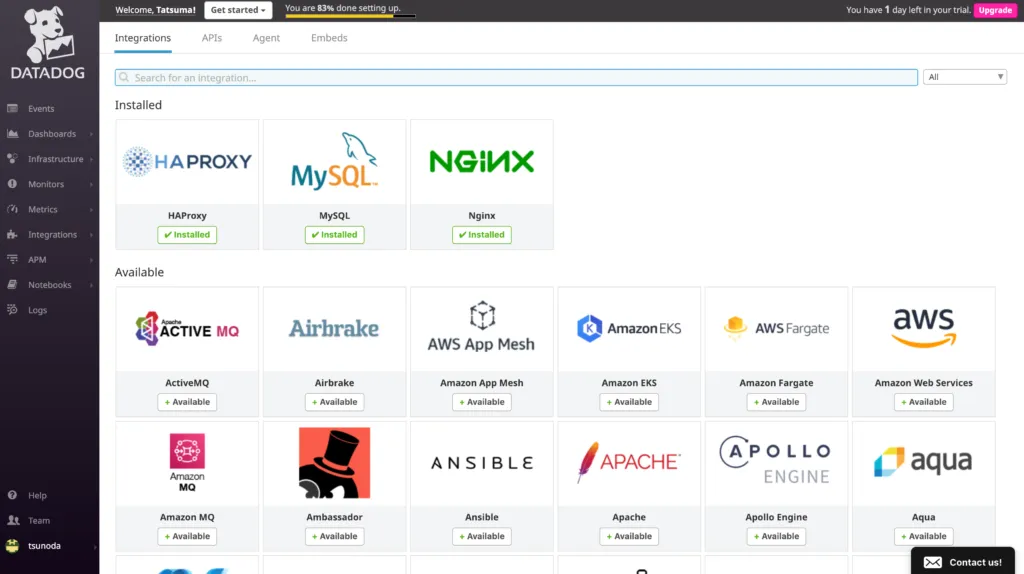This screenshot has height=574, width=1024.
Task: Click Nginx Installed button
Action: [482, 234]
